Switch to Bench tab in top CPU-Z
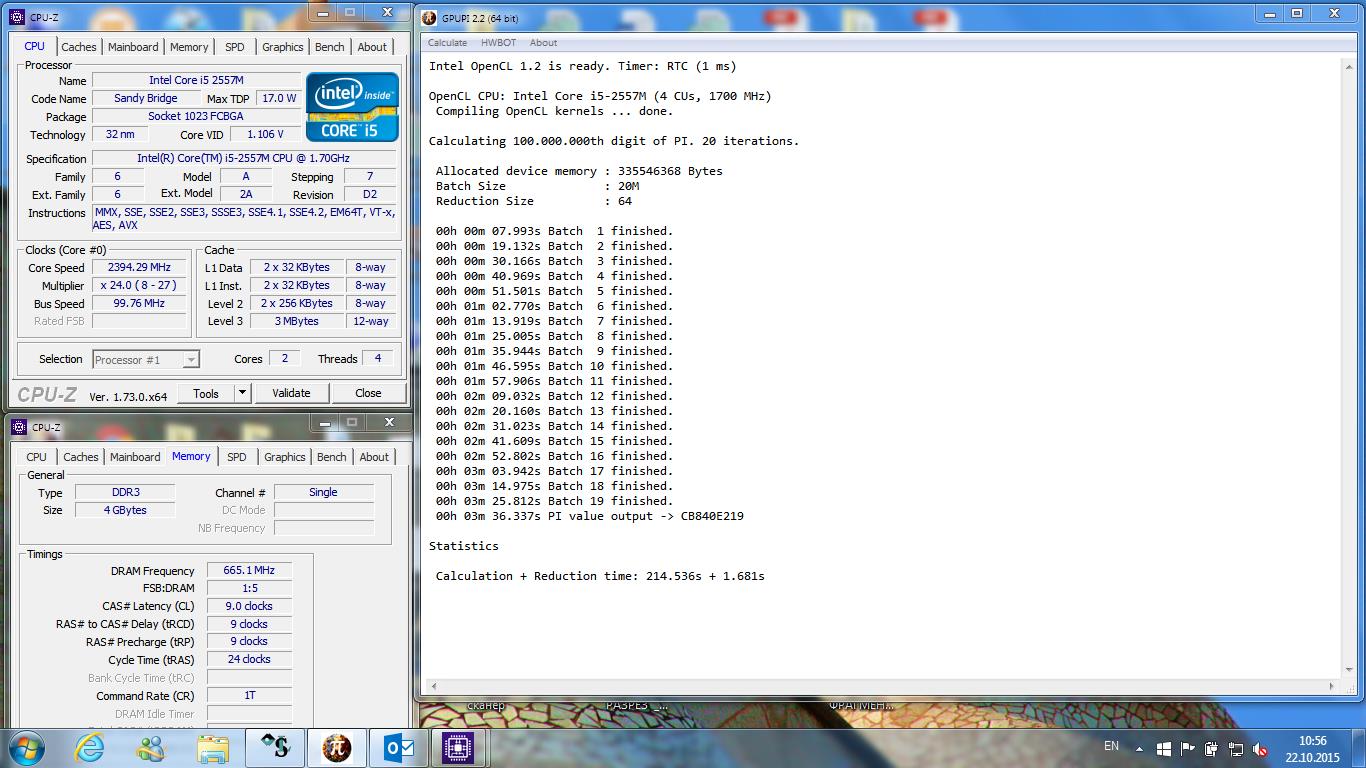 [330, 47]
